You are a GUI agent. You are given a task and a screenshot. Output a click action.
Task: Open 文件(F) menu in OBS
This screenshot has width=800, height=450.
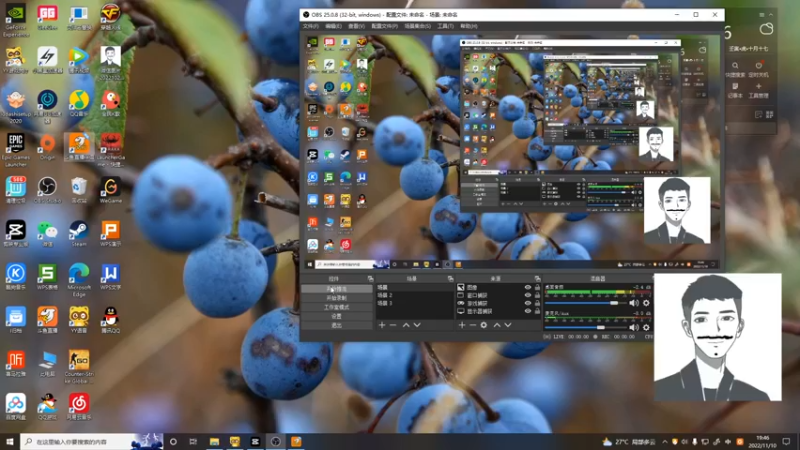point(310,26)
